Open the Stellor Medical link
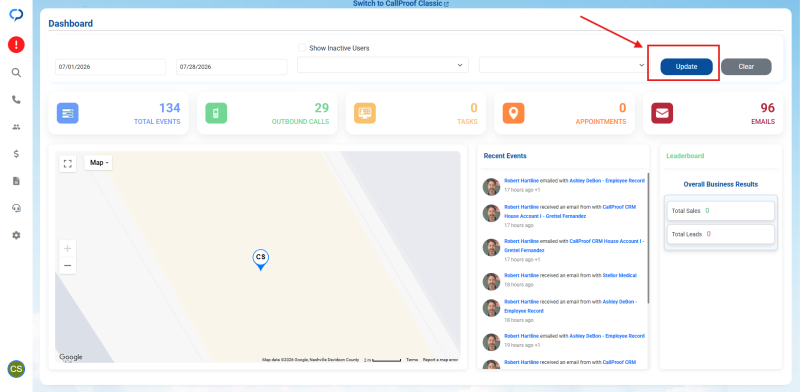 620,275
